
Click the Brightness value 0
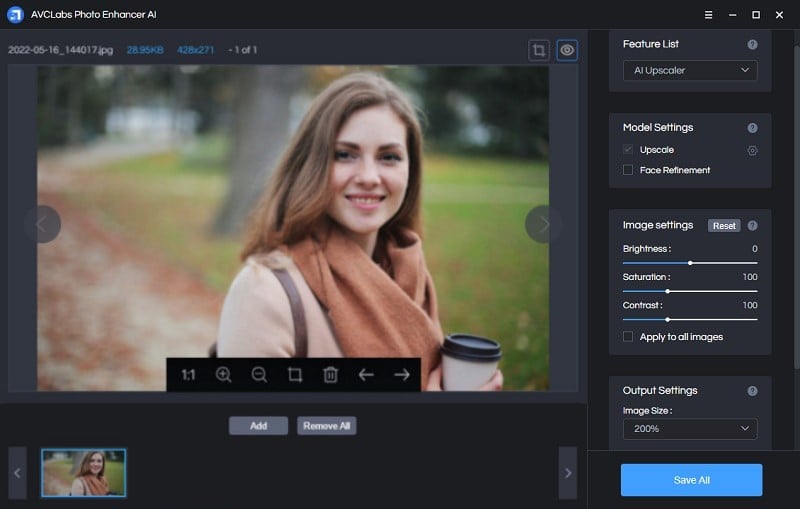[755, 249]
